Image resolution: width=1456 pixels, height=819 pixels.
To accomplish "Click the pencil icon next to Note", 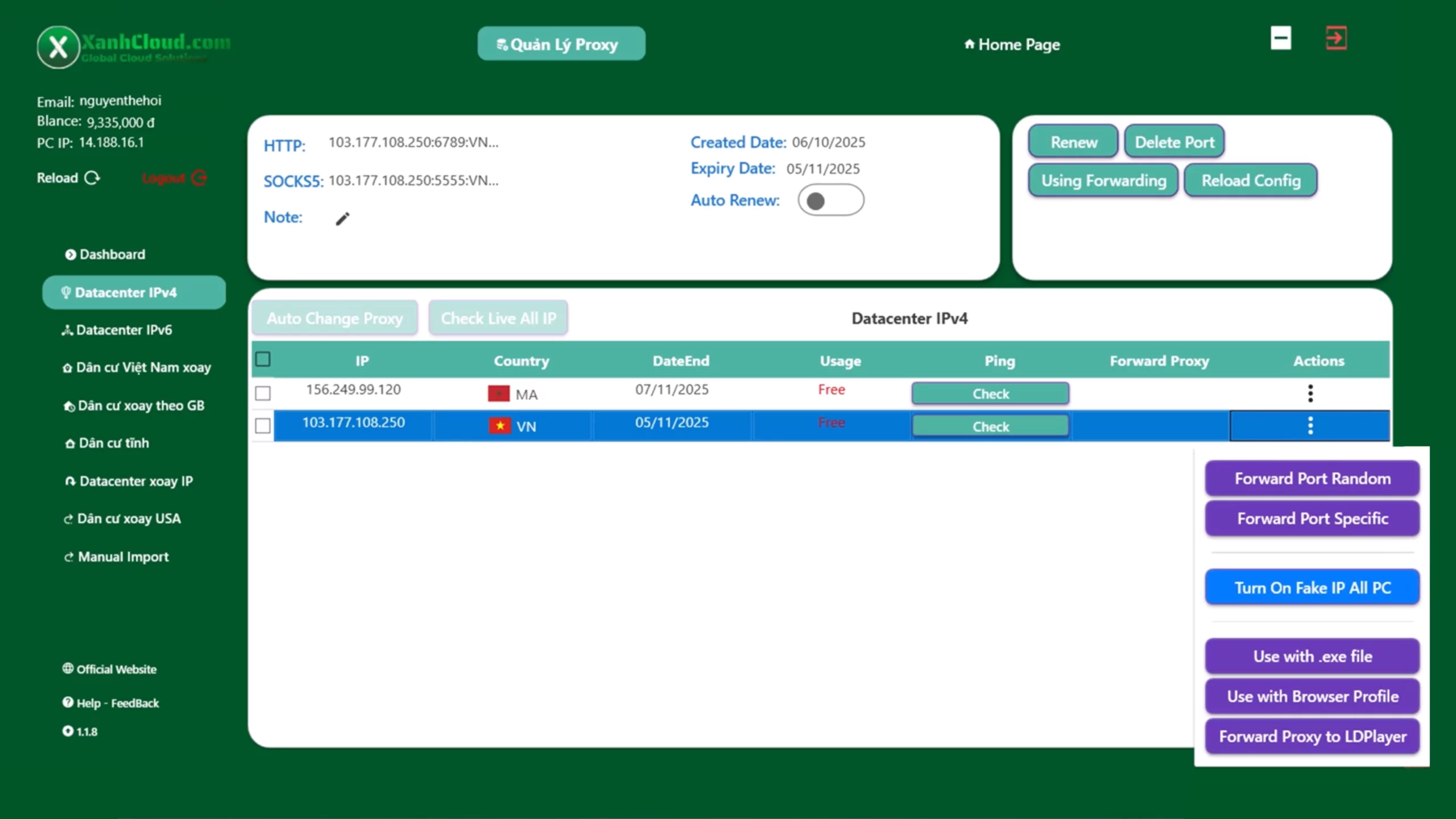I will pos(342,218).
